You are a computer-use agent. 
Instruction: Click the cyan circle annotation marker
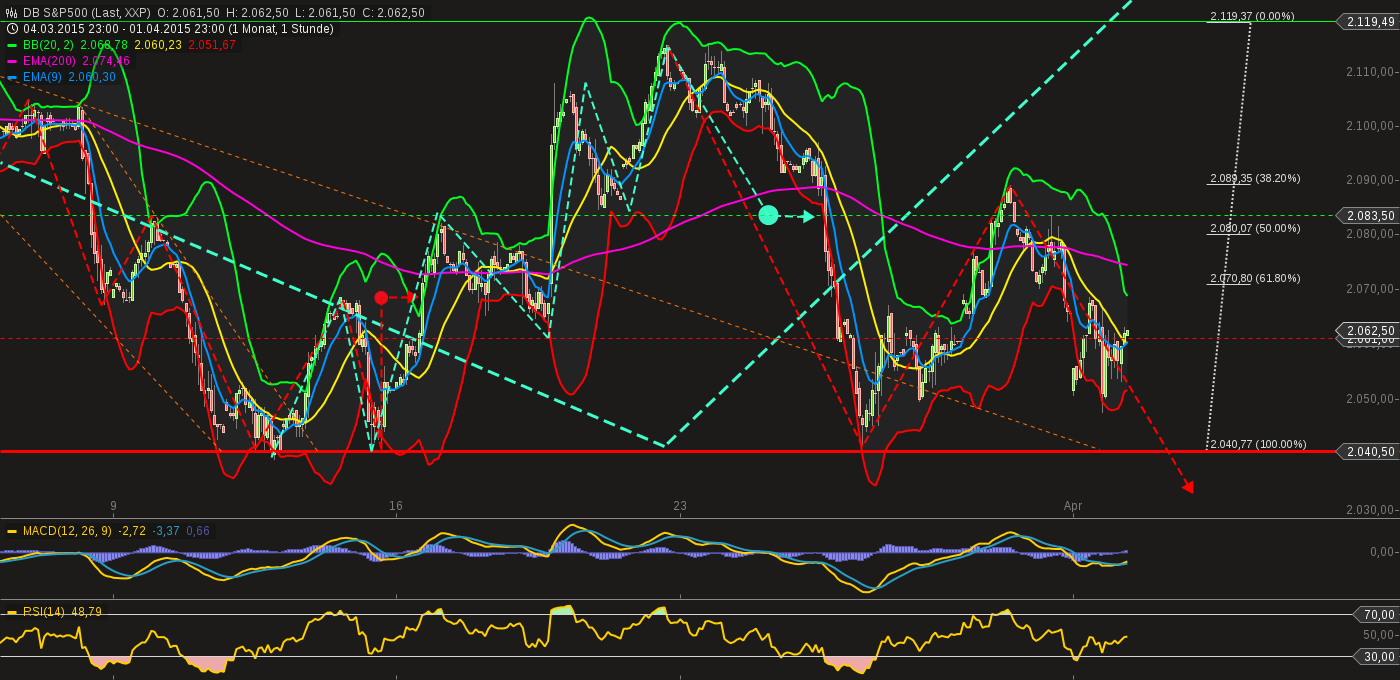pos(768,215)
